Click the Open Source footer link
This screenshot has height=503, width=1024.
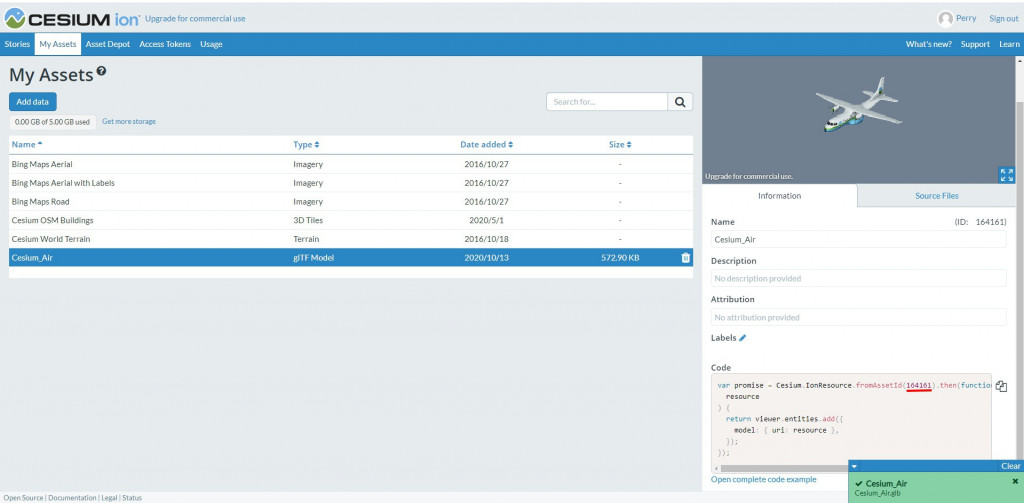coord(24,498)
